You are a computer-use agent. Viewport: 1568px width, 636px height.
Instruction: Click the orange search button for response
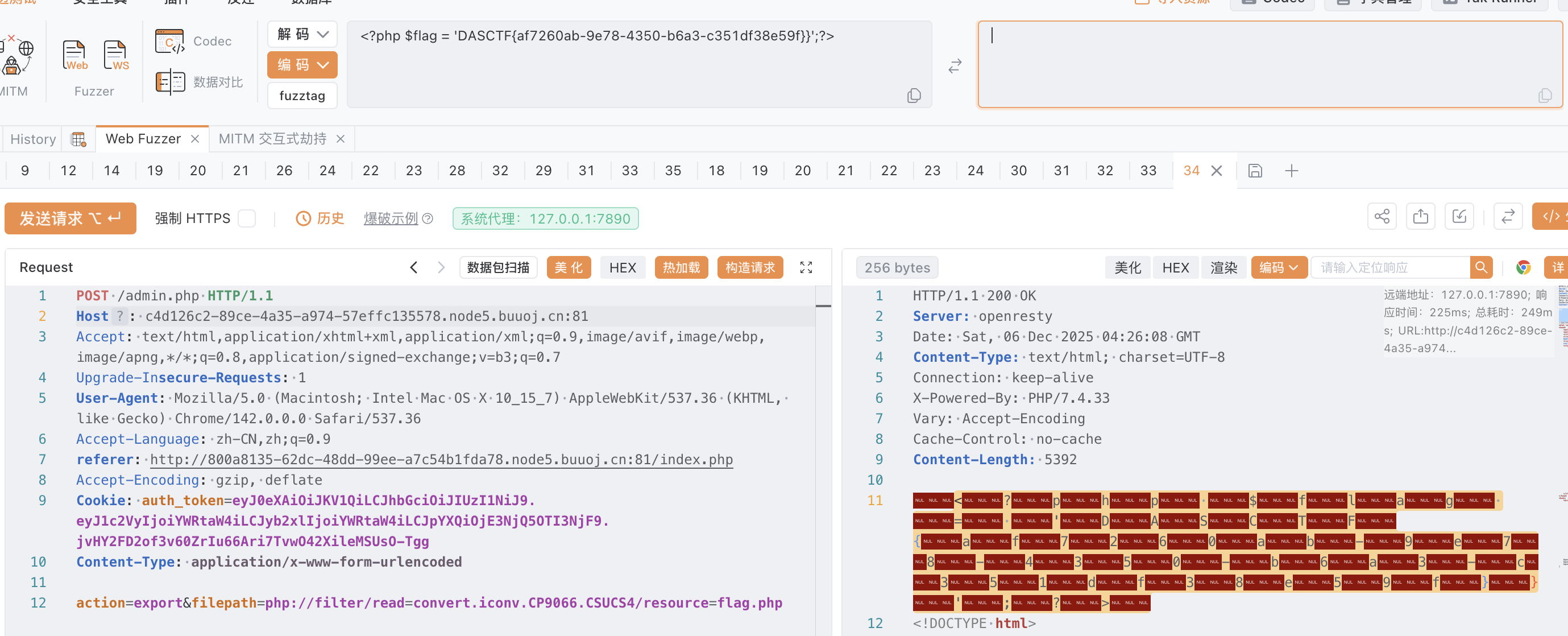click(x=1480, y=267)
